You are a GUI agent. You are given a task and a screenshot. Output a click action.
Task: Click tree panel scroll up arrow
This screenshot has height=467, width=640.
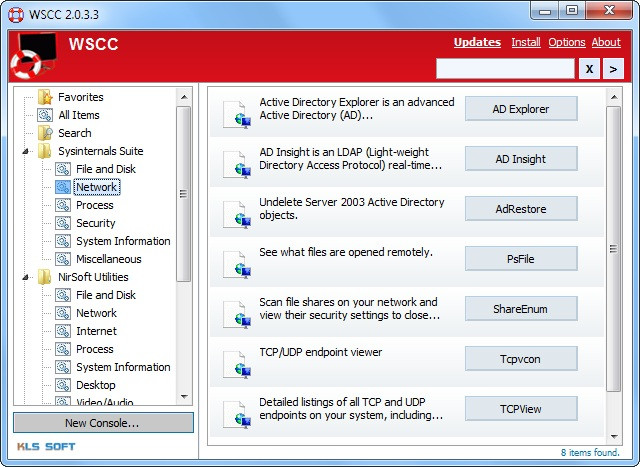click(184, 97)
